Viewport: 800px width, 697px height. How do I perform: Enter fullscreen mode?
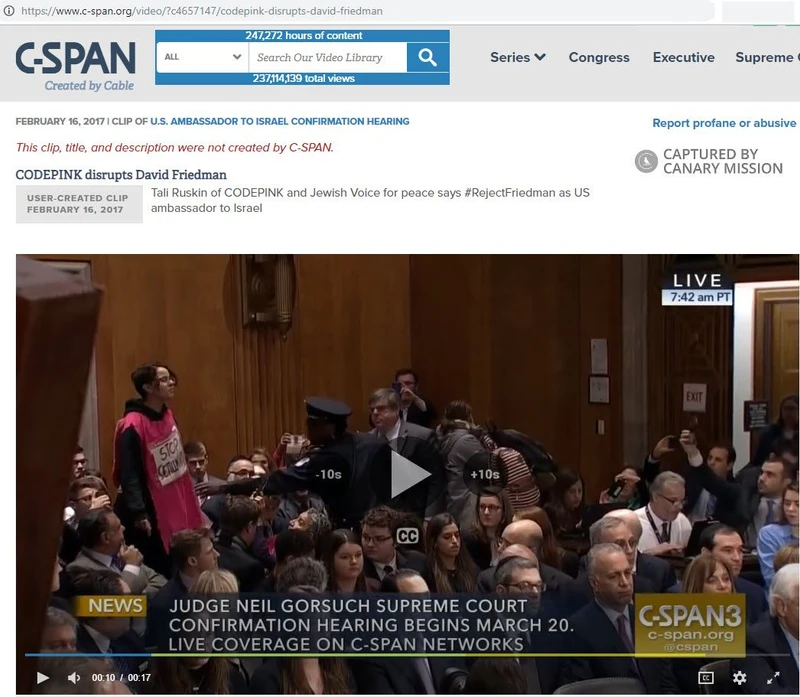[x=773, y=678]
